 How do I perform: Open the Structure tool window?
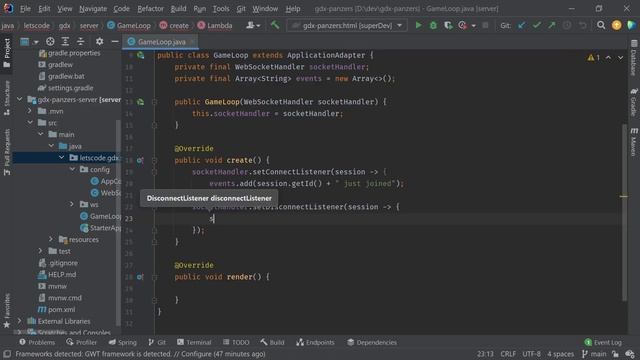[x=7, y=98]
